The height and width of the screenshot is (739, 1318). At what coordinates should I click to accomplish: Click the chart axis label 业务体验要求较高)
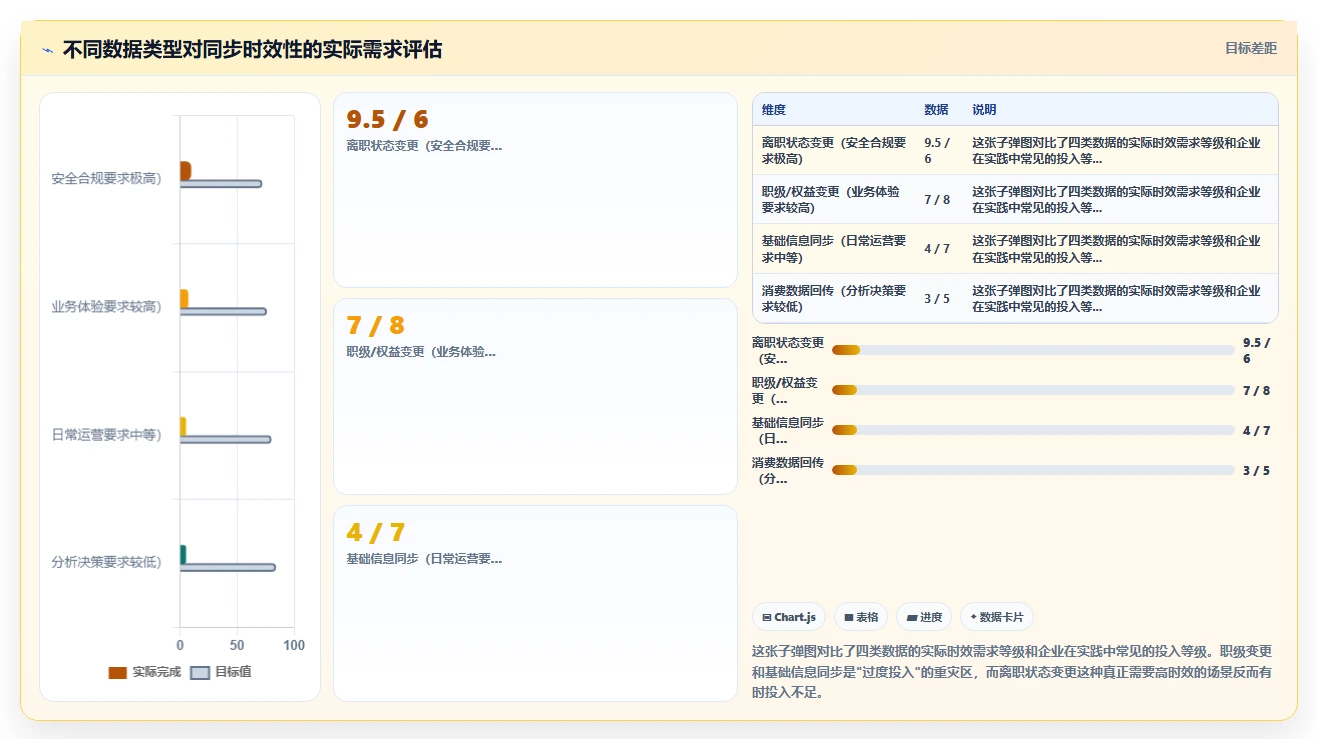coord(106,307)
